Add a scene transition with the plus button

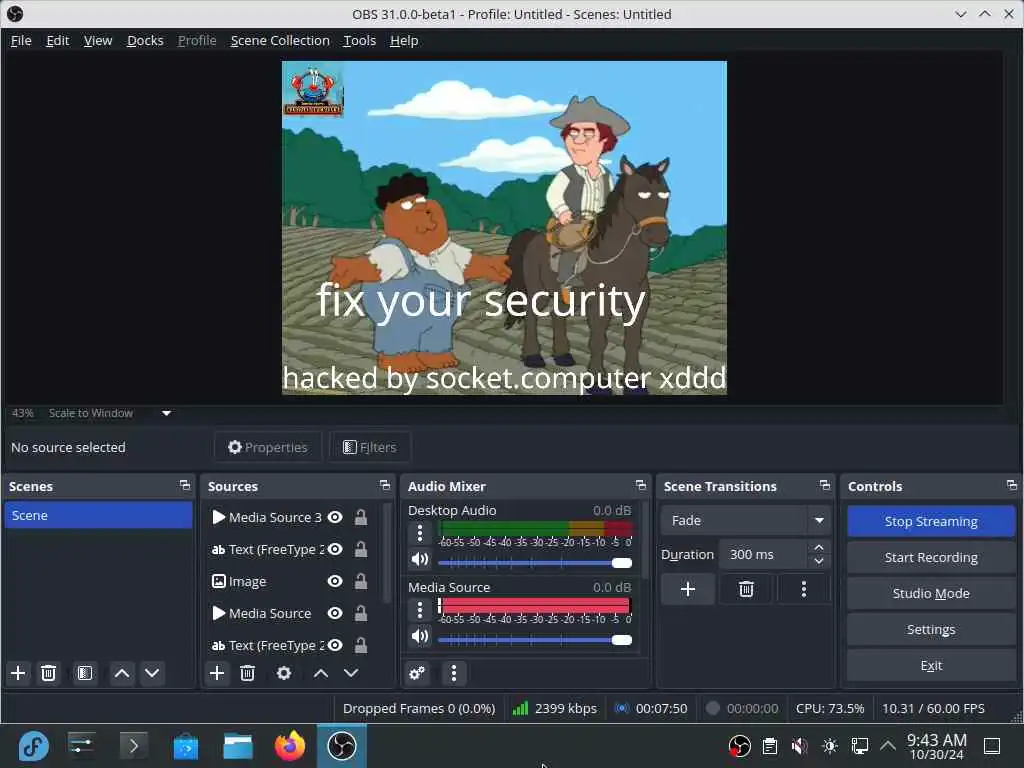pos(688,590)
